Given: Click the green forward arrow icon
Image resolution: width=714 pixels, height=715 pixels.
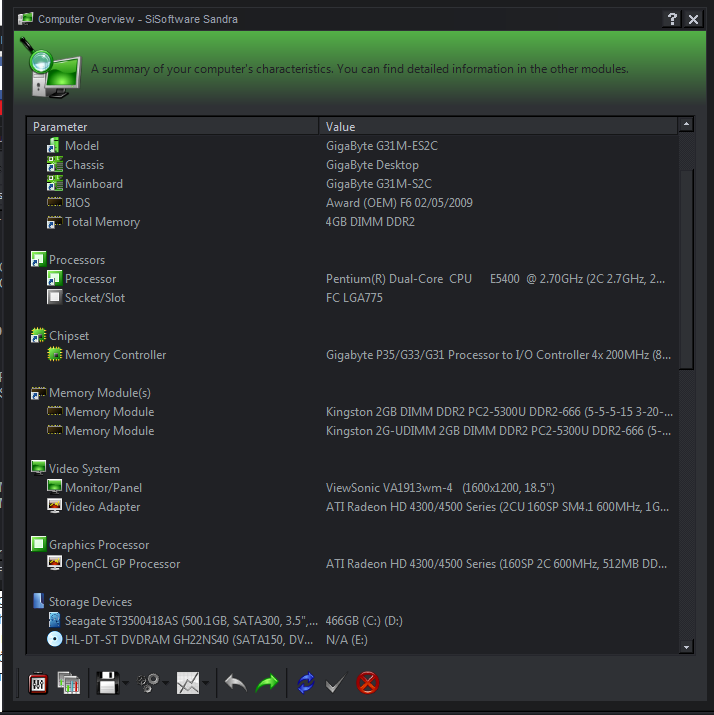Looking at the screenshot, I should [x=267, y=683].
